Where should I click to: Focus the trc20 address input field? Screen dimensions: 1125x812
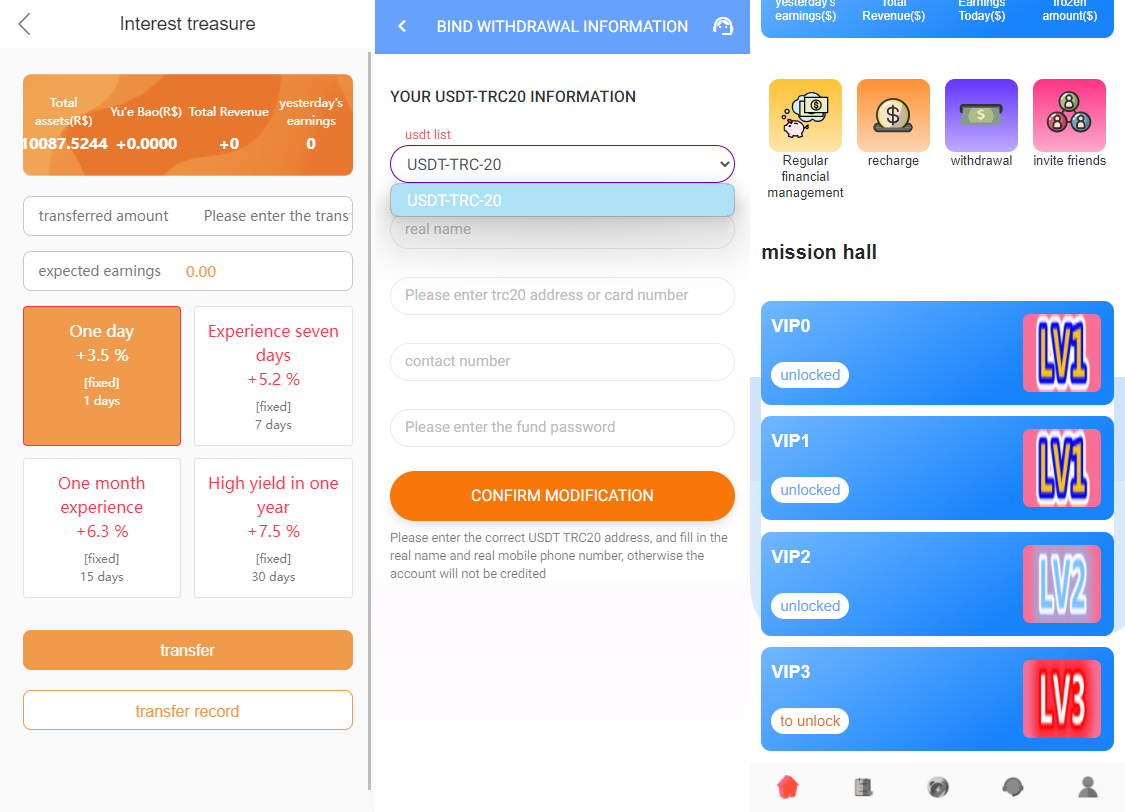point(562,296)
